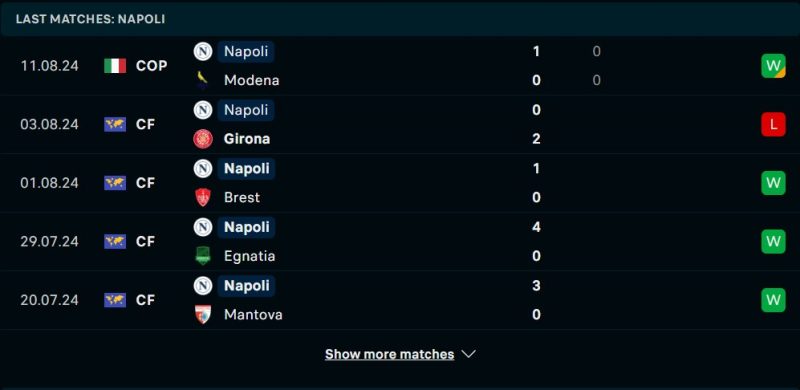Click the Mantova team crest icon
Viewport: 800px width, 390px height.
point(203,314)
